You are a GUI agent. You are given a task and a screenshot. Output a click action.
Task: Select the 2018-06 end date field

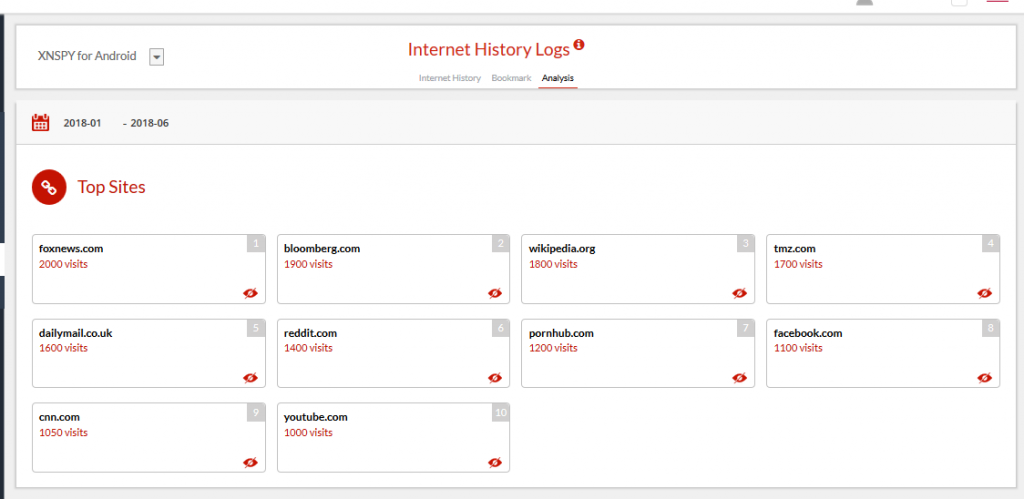tap(150, 123)
